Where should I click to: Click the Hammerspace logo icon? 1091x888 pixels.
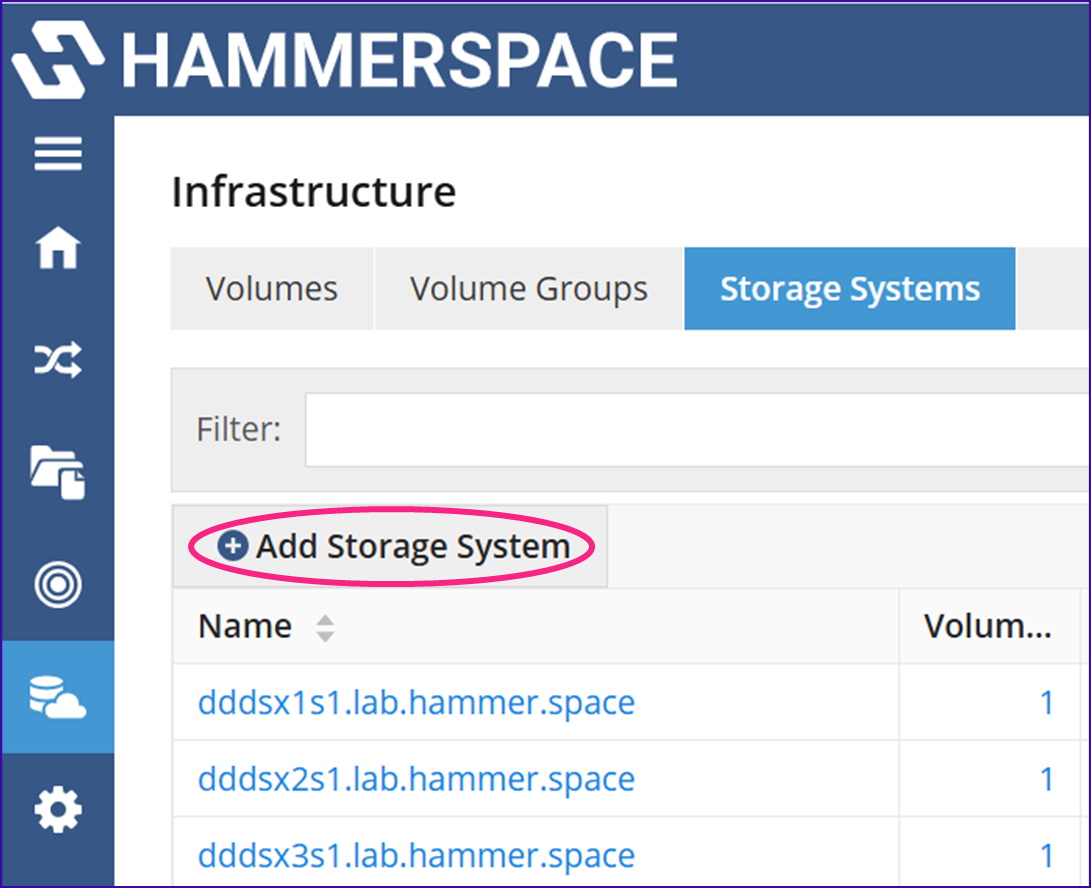(x=58, y=59)
